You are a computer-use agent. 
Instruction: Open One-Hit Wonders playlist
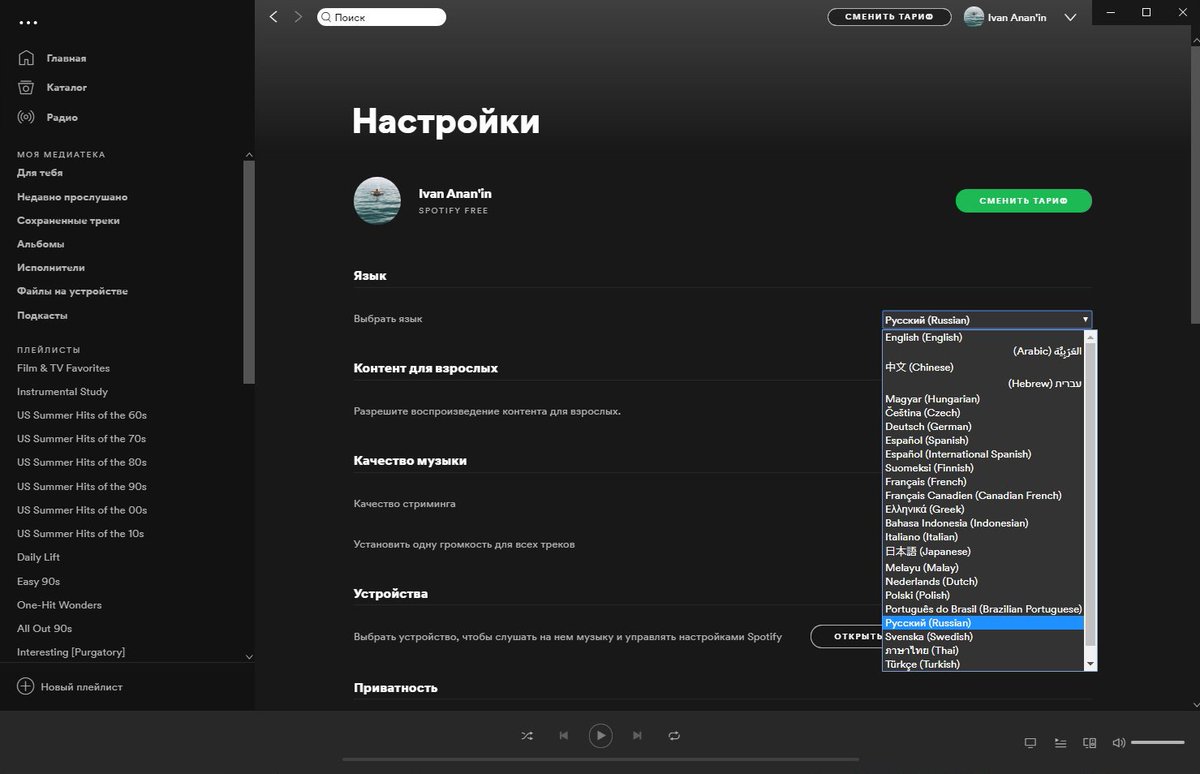59,605
